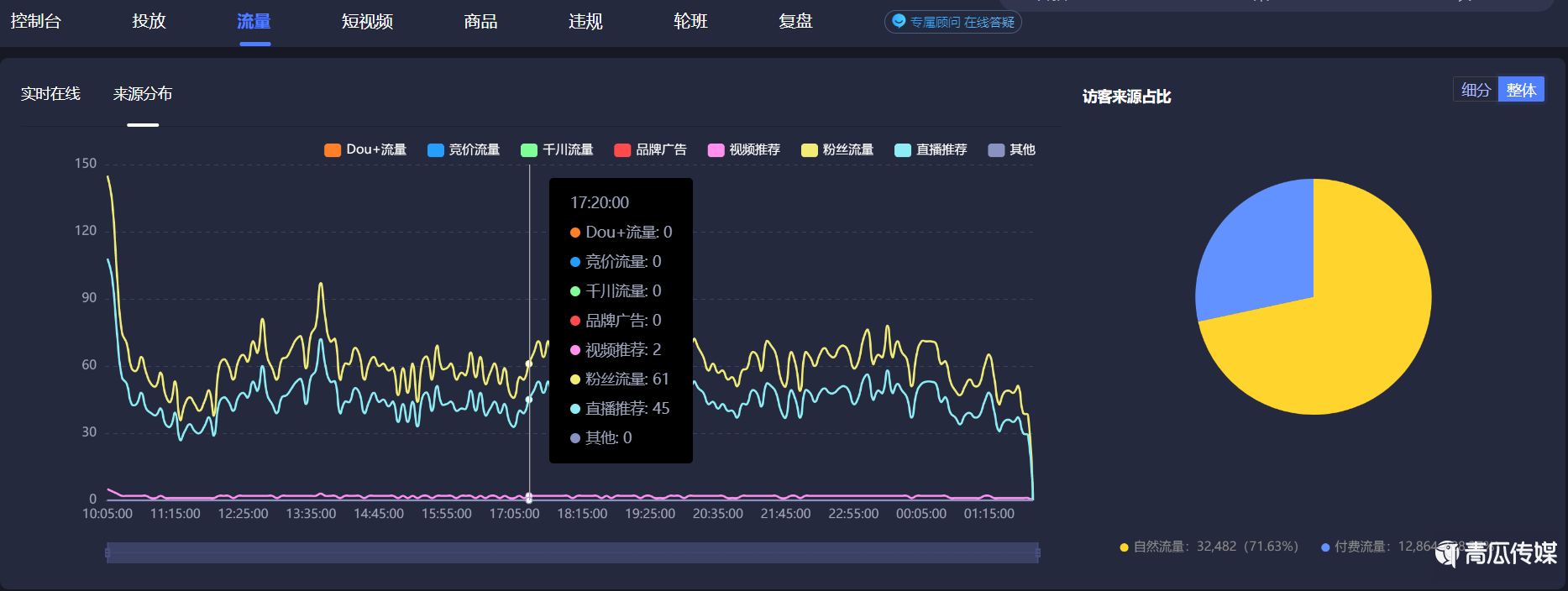Viewport: 1568px width, 591px height.
Task: Open the 短视频 tab
Action: tap(367, 21)
